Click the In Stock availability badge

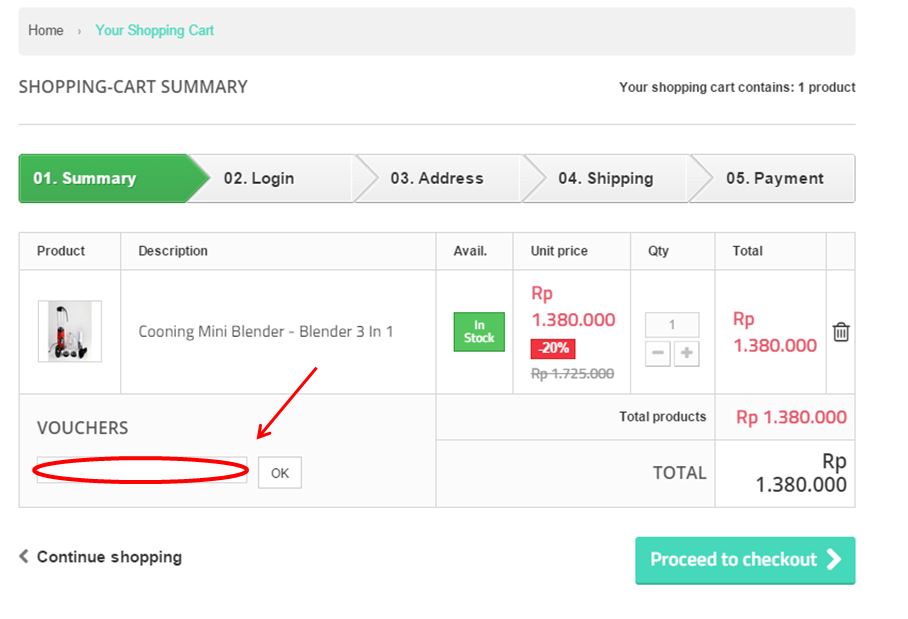pos(479,332)
